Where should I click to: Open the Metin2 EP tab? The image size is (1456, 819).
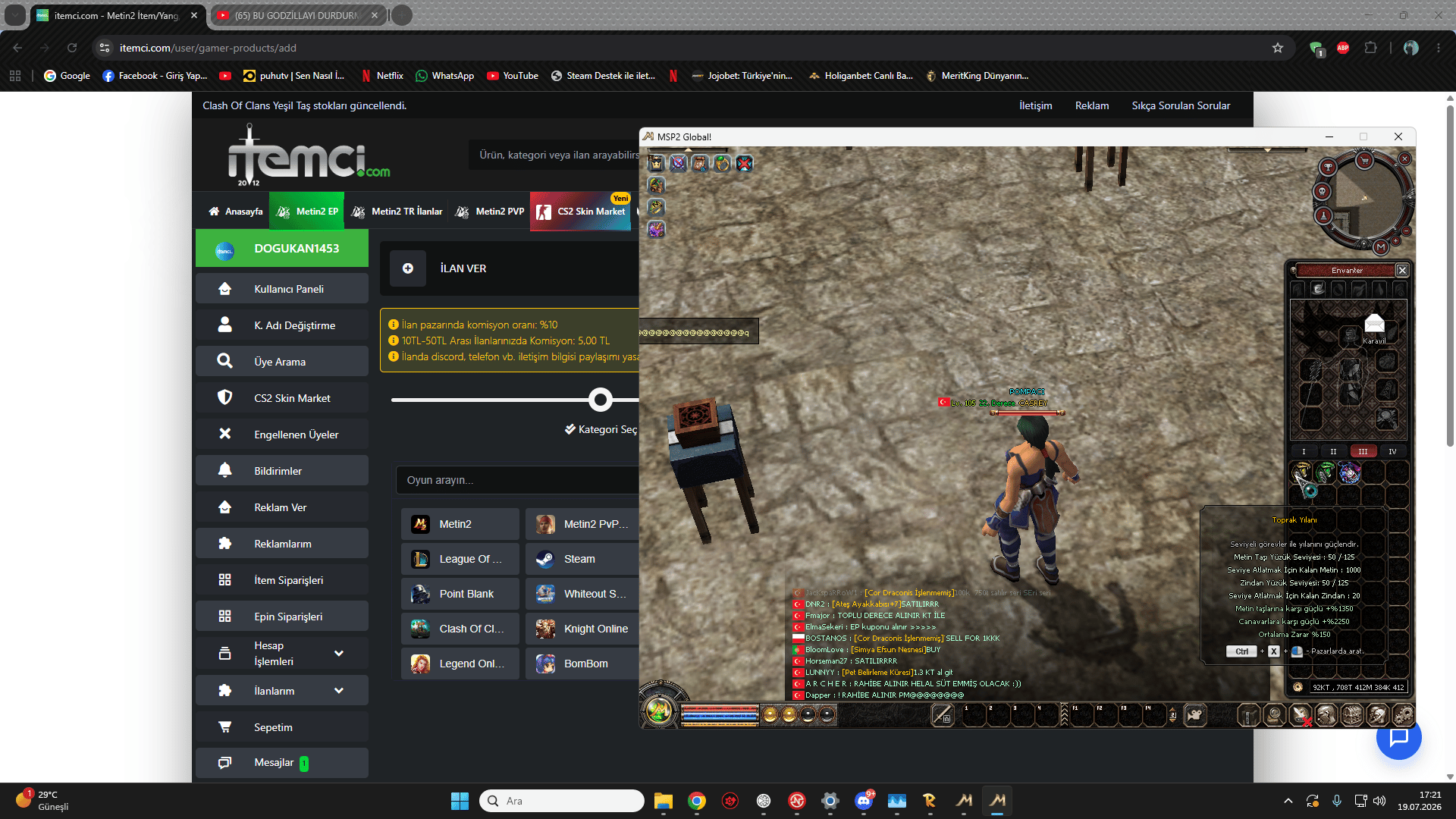[307, 212]
